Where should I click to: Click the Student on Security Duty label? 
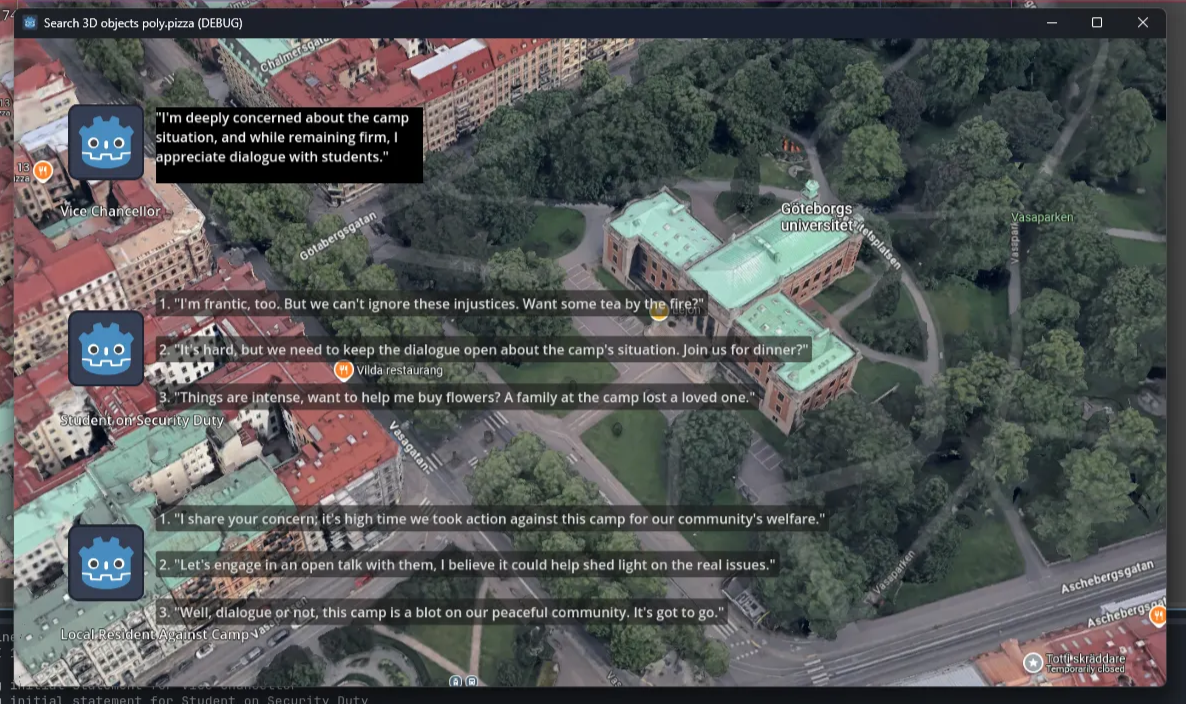pos(142,420)
